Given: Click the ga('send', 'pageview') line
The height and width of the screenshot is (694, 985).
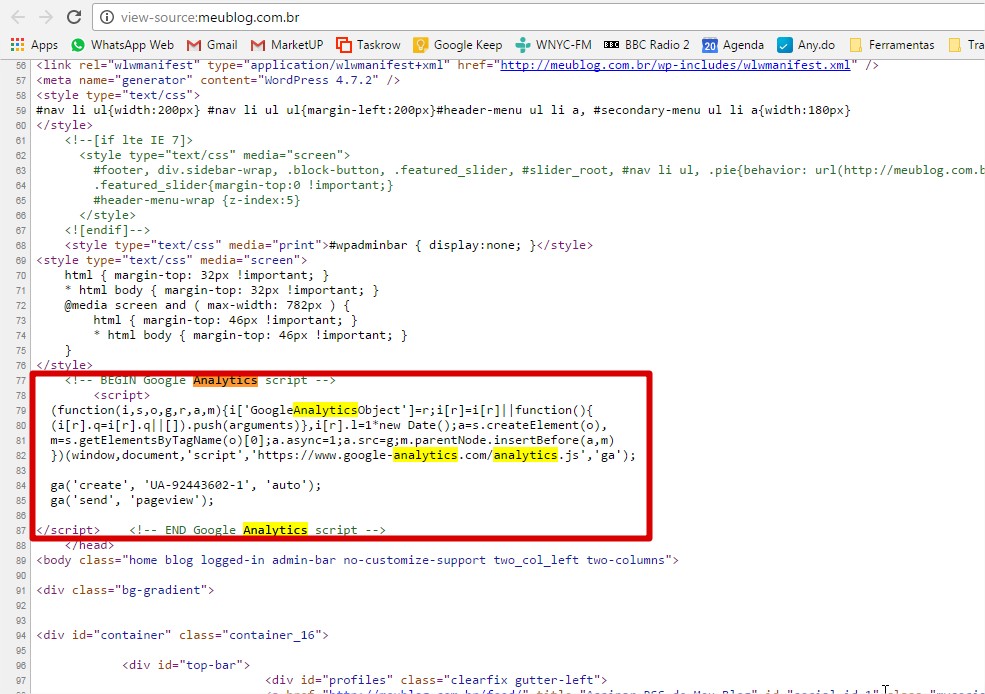Looking at the screenshot, I should (x=133, y=501).
